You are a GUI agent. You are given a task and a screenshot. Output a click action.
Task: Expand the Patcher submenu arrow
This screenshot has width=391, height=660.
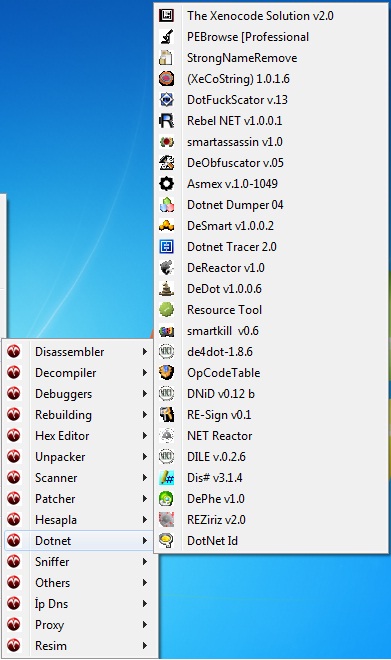[x=145, y=499]
